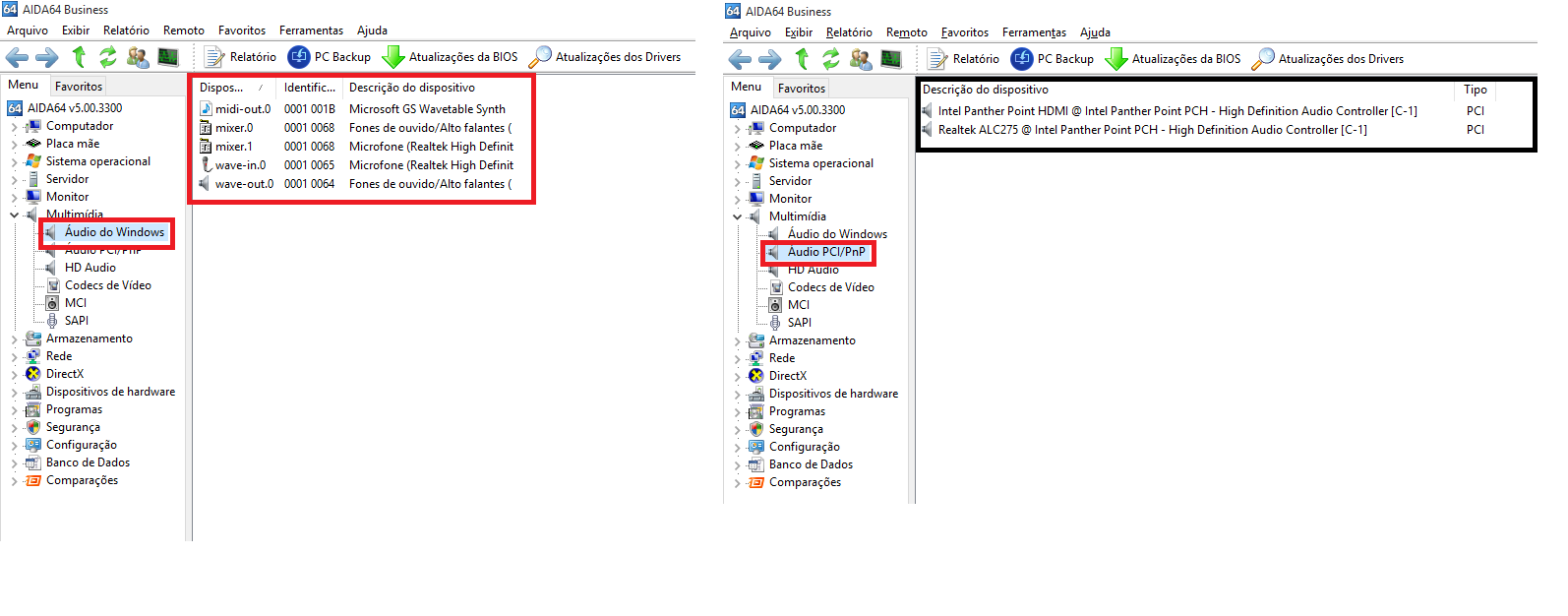Image resolution: width=1568 pixels, height=616 pixels.
Task: Sort by Descrição do dispositivo header in left window
Action: (412, 88)
